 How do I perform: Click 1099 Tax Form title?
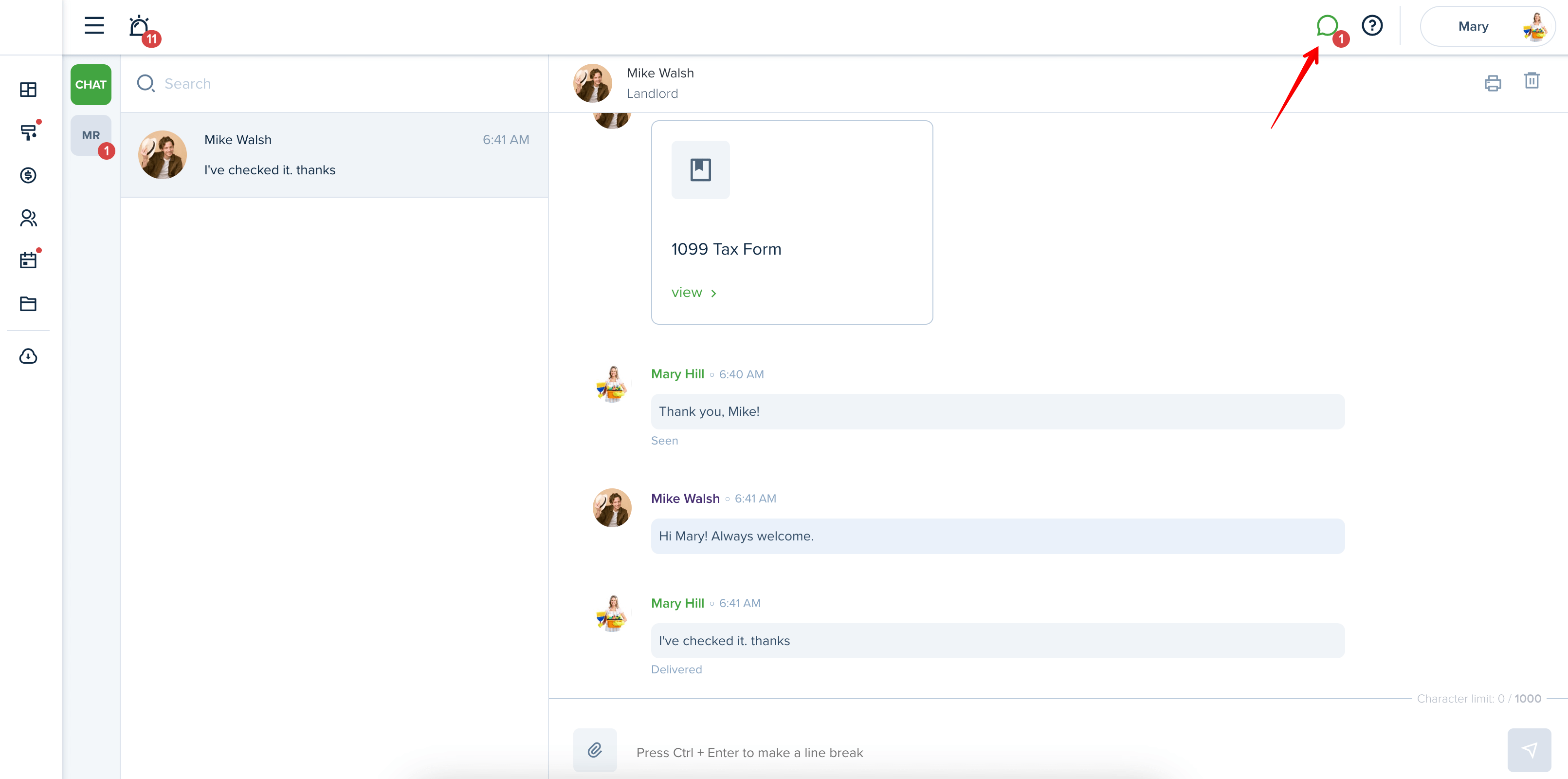(x=726, y=249)
